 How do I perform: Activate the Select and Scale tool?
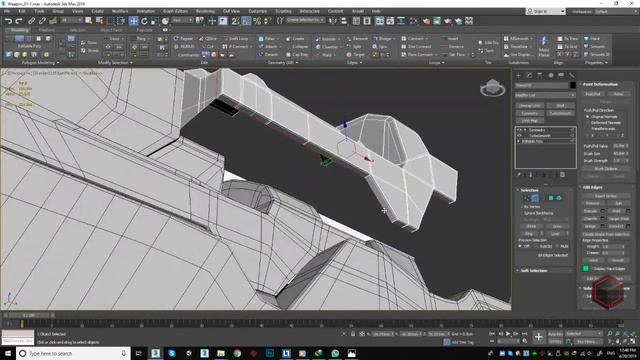pyautogui.click(x=155, y=21)
